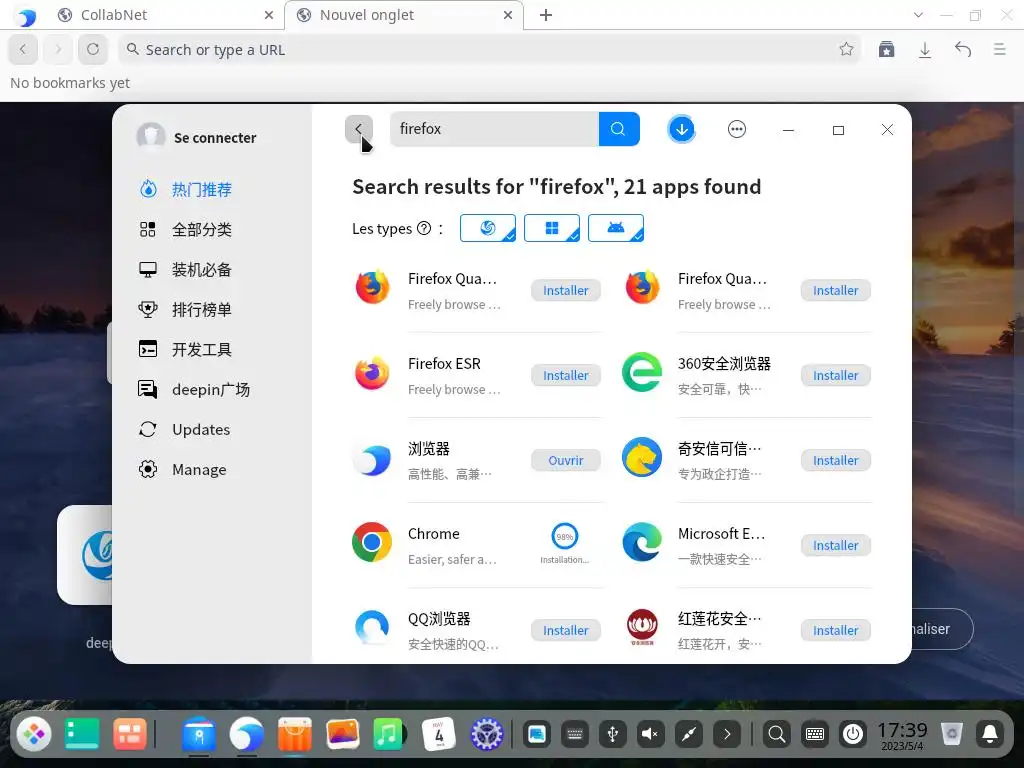Click Installer for QQ浏览器
The image size is (1024, 768).
pos(566,630)
